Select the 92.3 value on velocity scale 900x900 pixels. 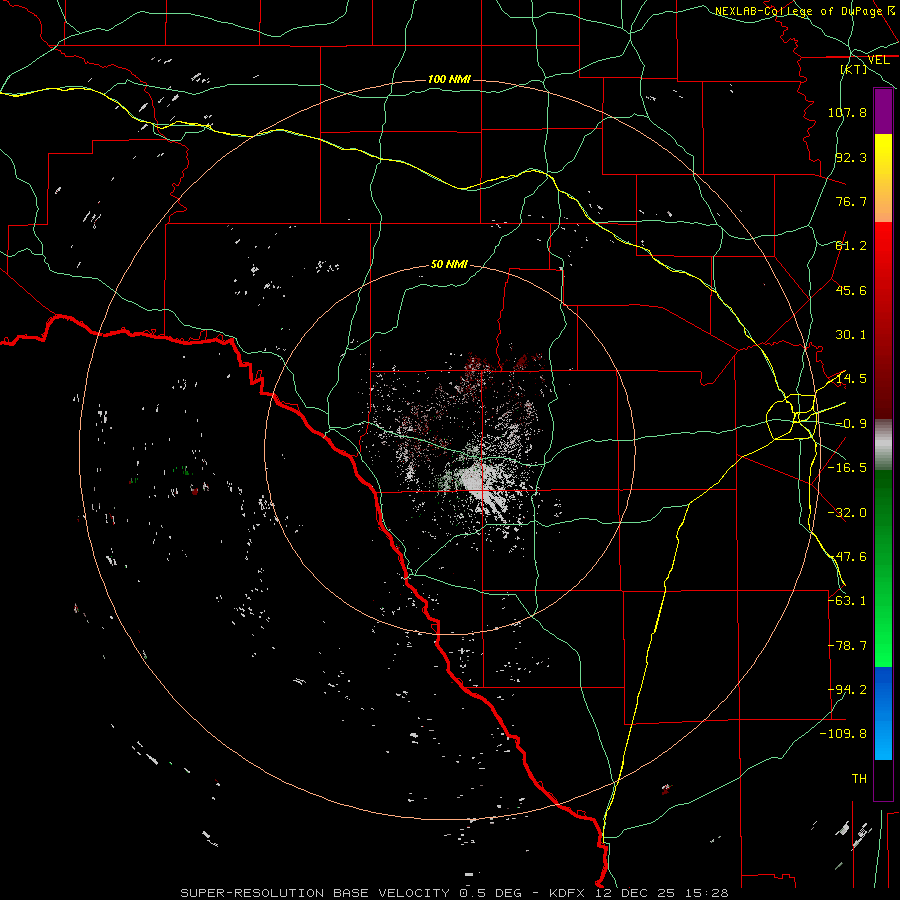tap(851, 157)
